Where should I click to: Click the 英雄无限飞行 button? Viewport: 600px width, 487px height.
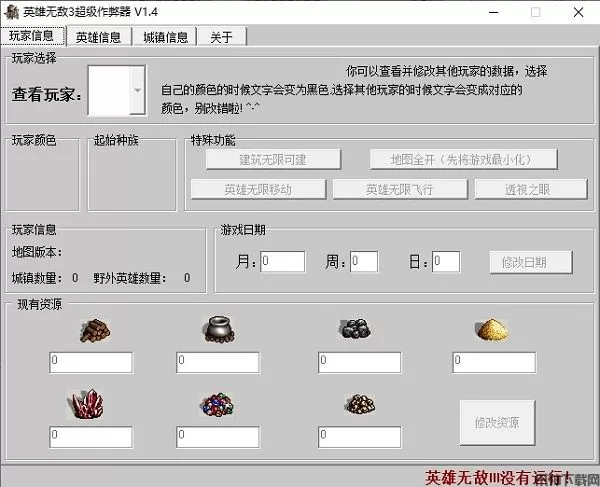[400, 189]
